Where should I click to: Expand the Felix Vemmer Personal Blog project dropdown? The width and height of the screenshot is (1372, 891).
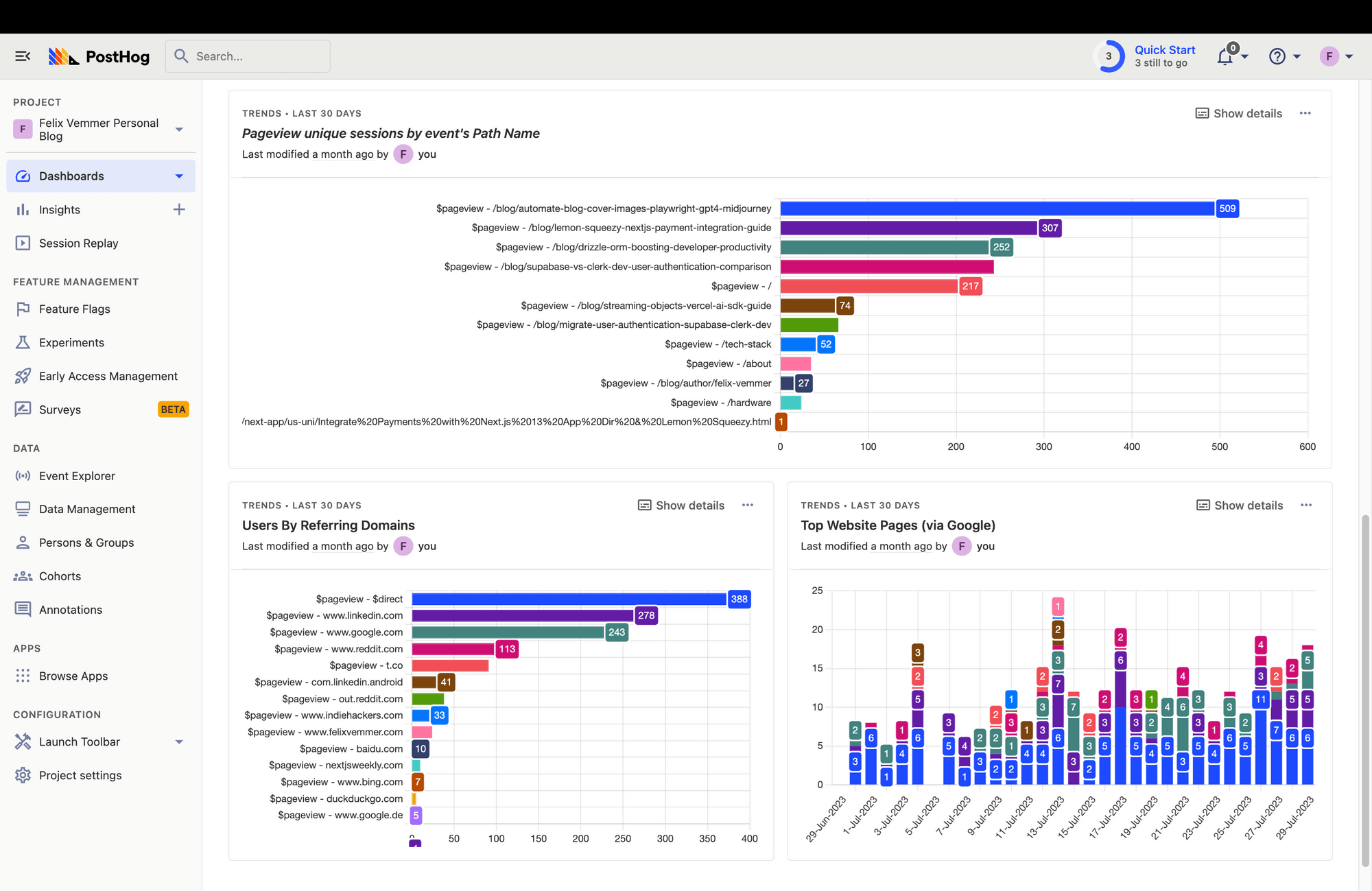(x=179, y=129)
